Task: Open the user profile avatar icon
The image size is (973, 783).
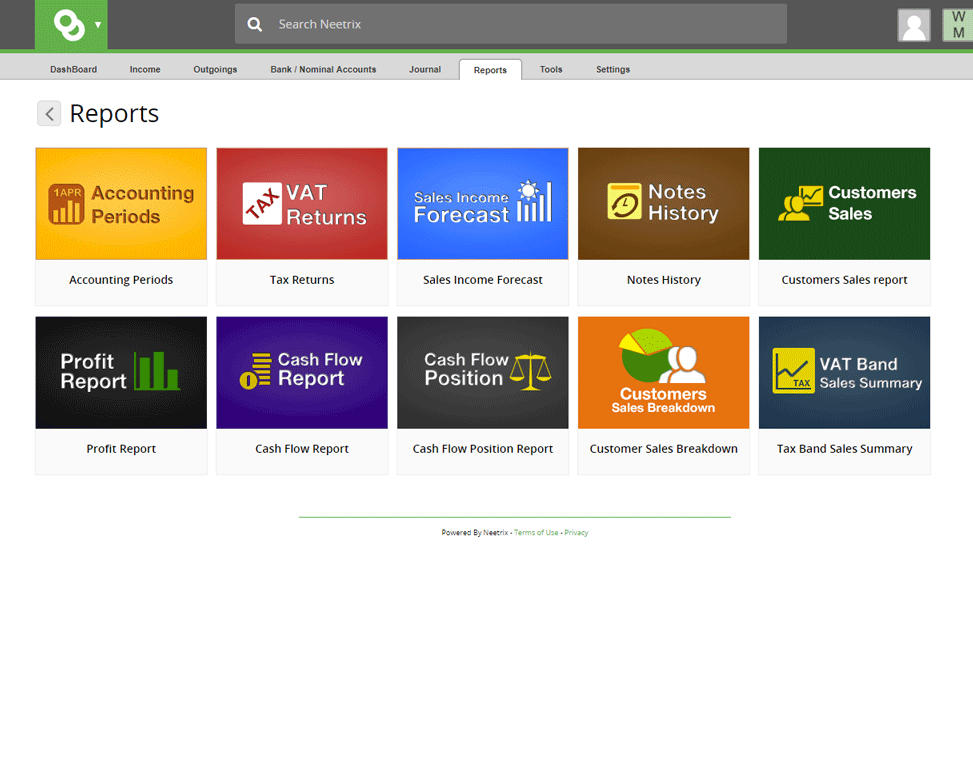Action: click(913, 25)
